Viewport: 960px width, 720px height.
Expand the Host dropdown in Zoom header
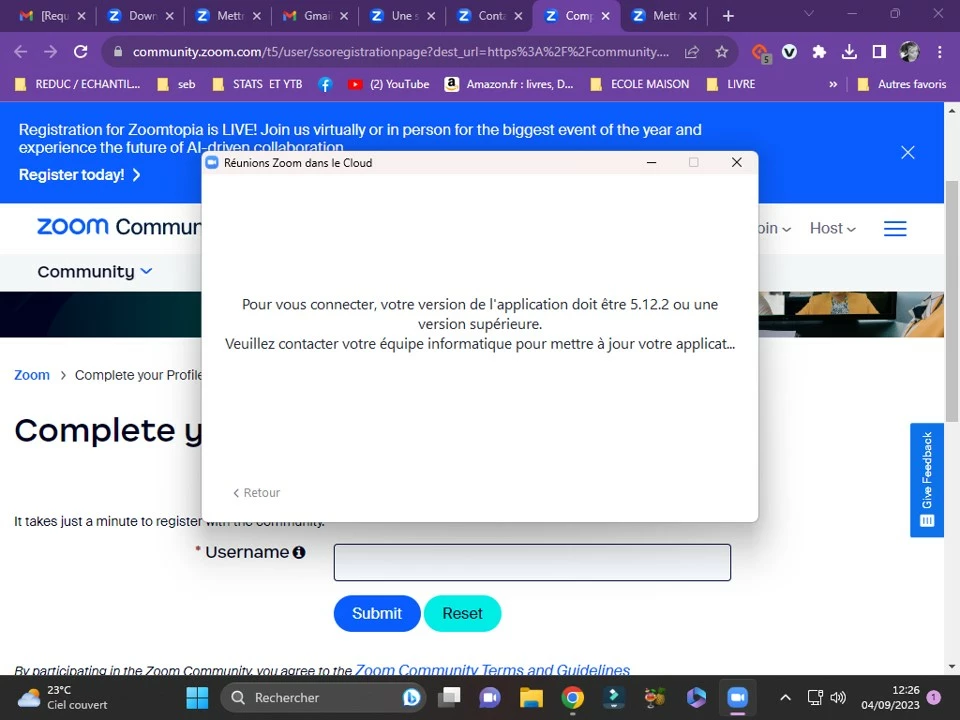pyautogui.click(x=833, y=228)
